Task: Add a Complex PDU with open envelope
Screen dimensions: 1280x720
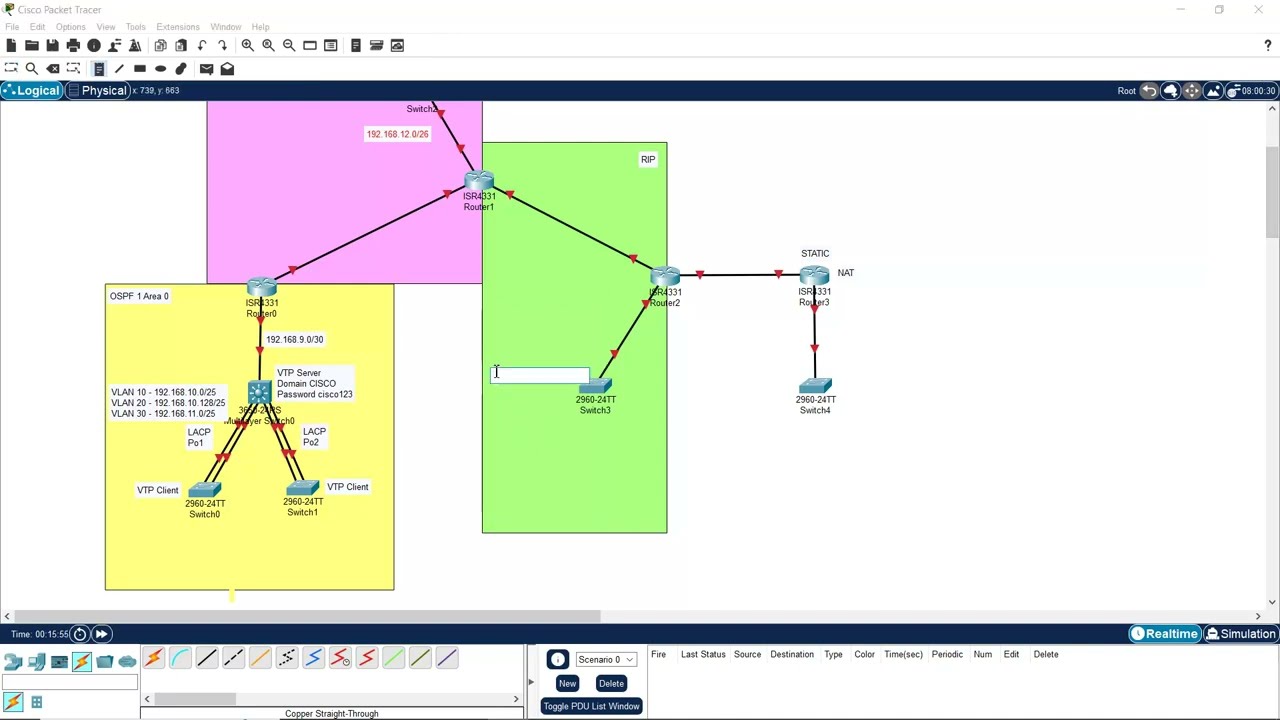Action: pos(227,68)
